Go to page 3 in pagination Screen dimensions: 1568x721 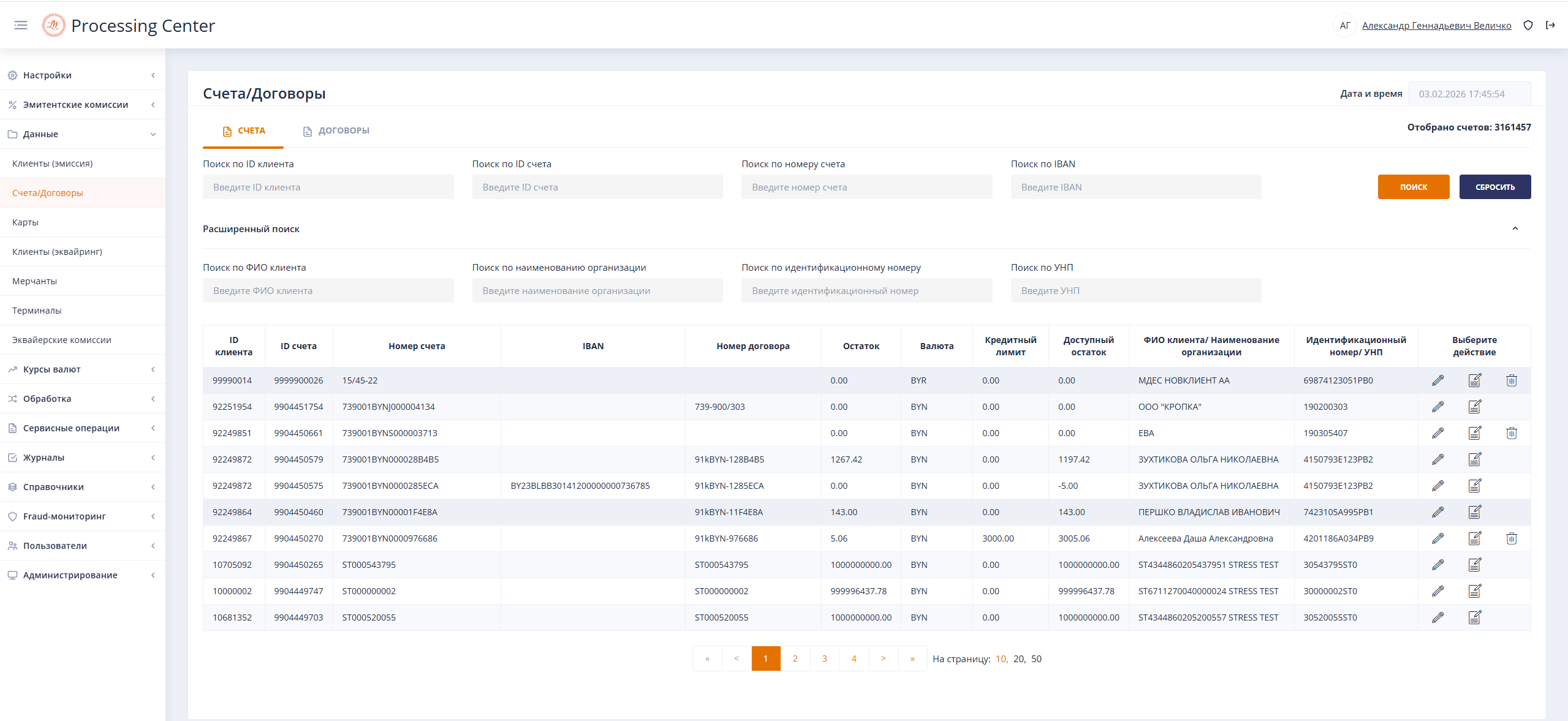(x=824, y=659)
